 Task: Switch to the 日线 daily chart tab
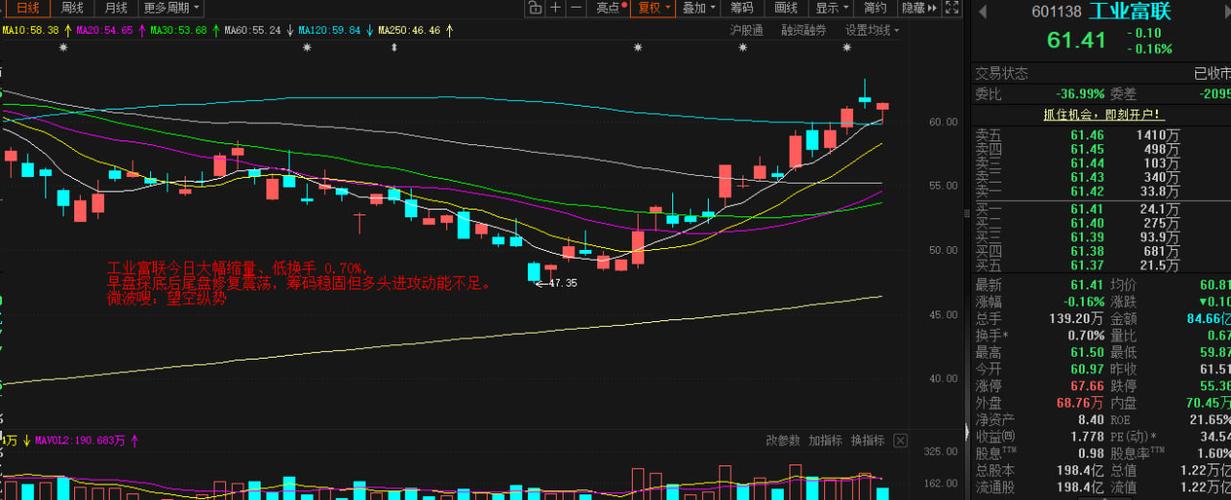tap(27, 8)
